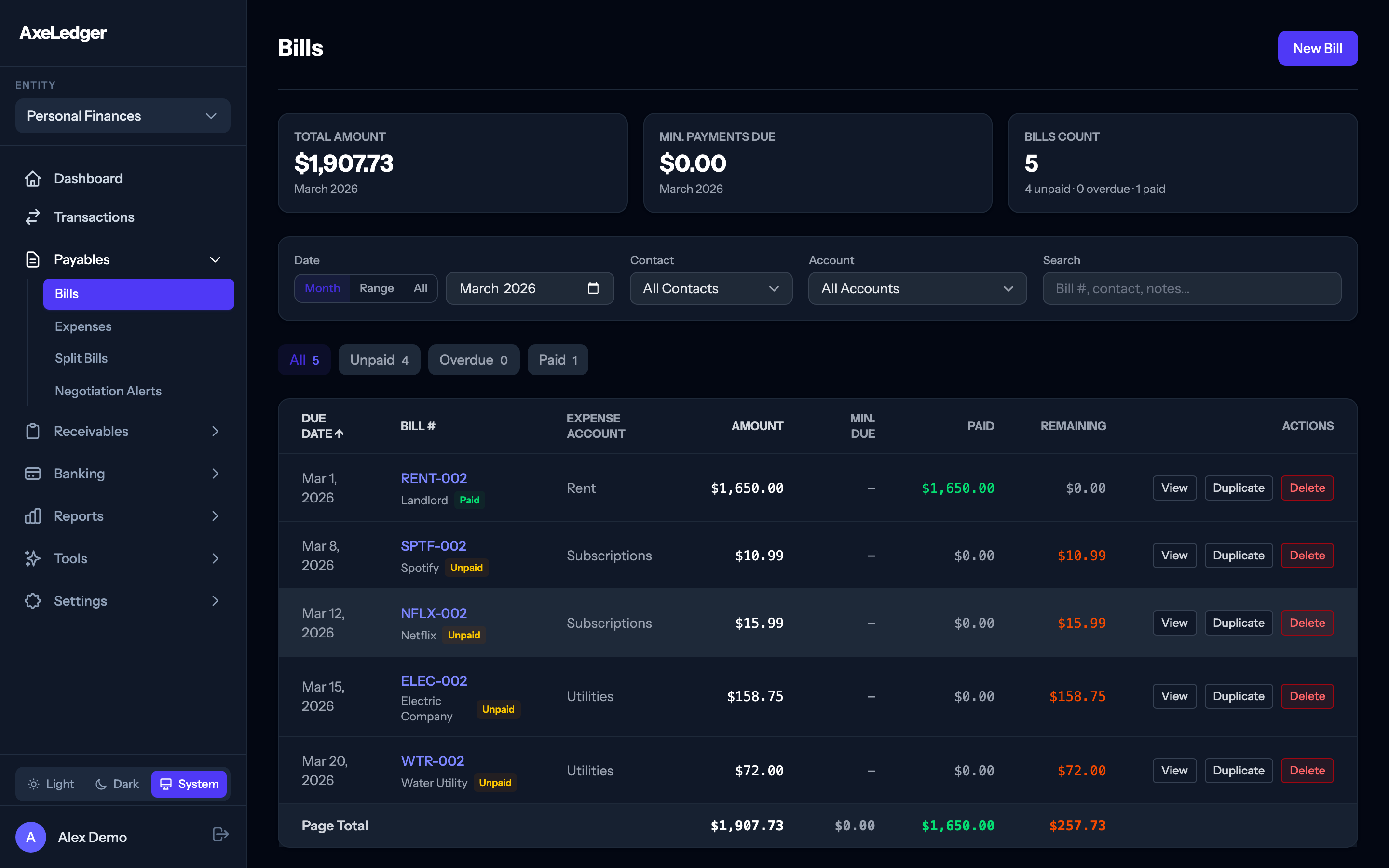Select the Range date mode
The image size is (1389, 868).
point(377,288)
